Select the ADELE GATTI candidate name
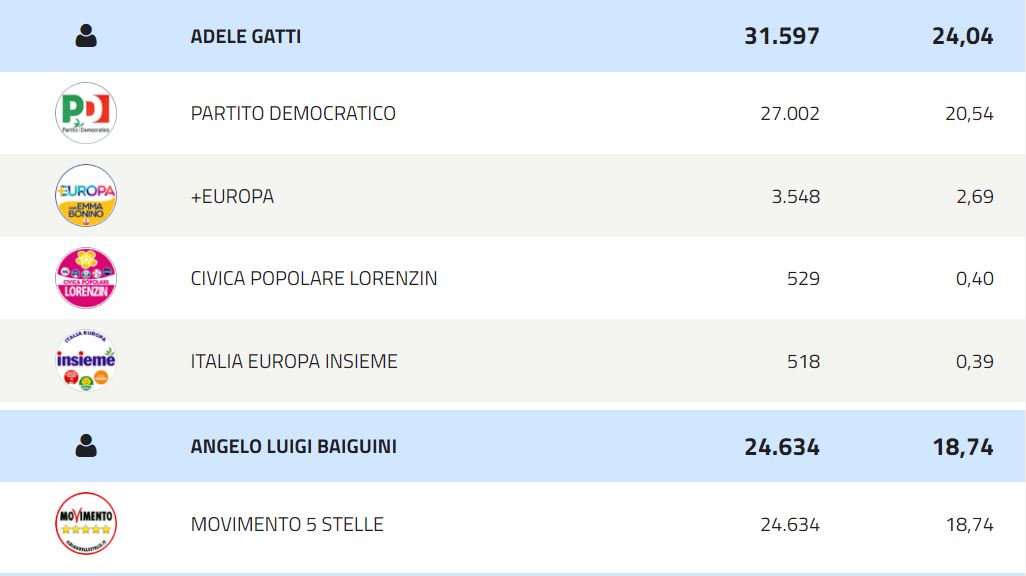The width and height of the screenshot is (1026, 576). pyautogui.click(x=246, y=37)
